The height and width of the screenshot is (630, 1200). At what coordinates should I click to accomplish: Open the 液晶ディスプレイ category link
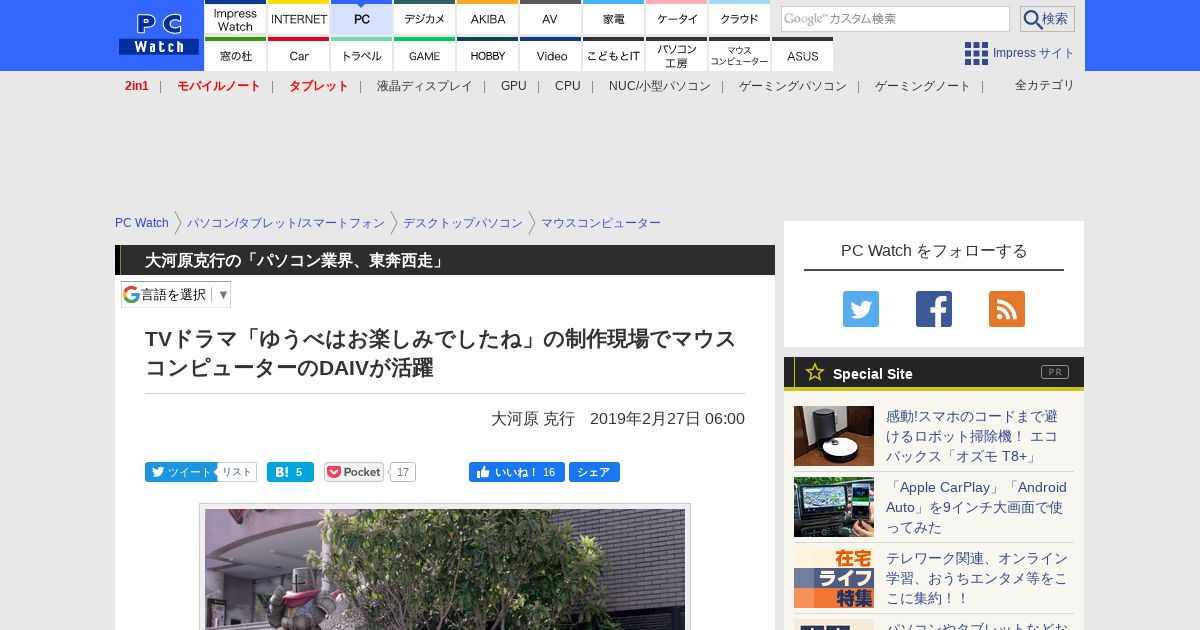point(424,86)
